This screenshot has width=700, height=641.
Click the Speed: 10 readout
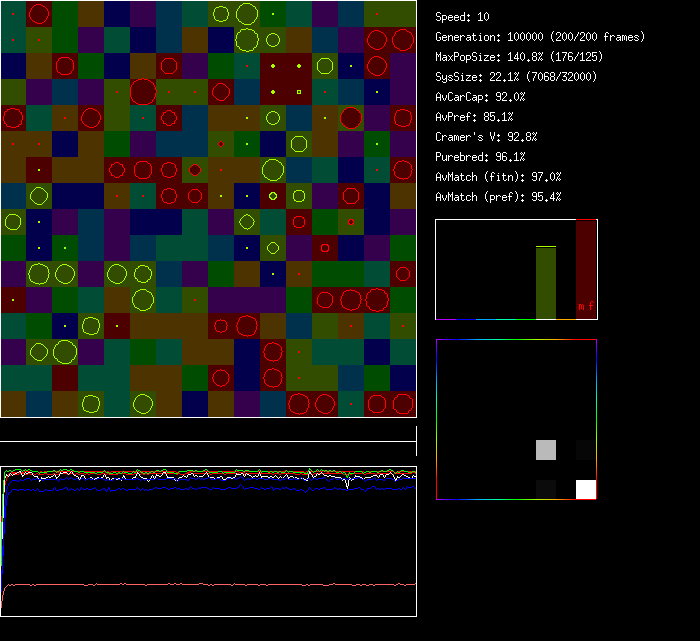pos(463,17)
